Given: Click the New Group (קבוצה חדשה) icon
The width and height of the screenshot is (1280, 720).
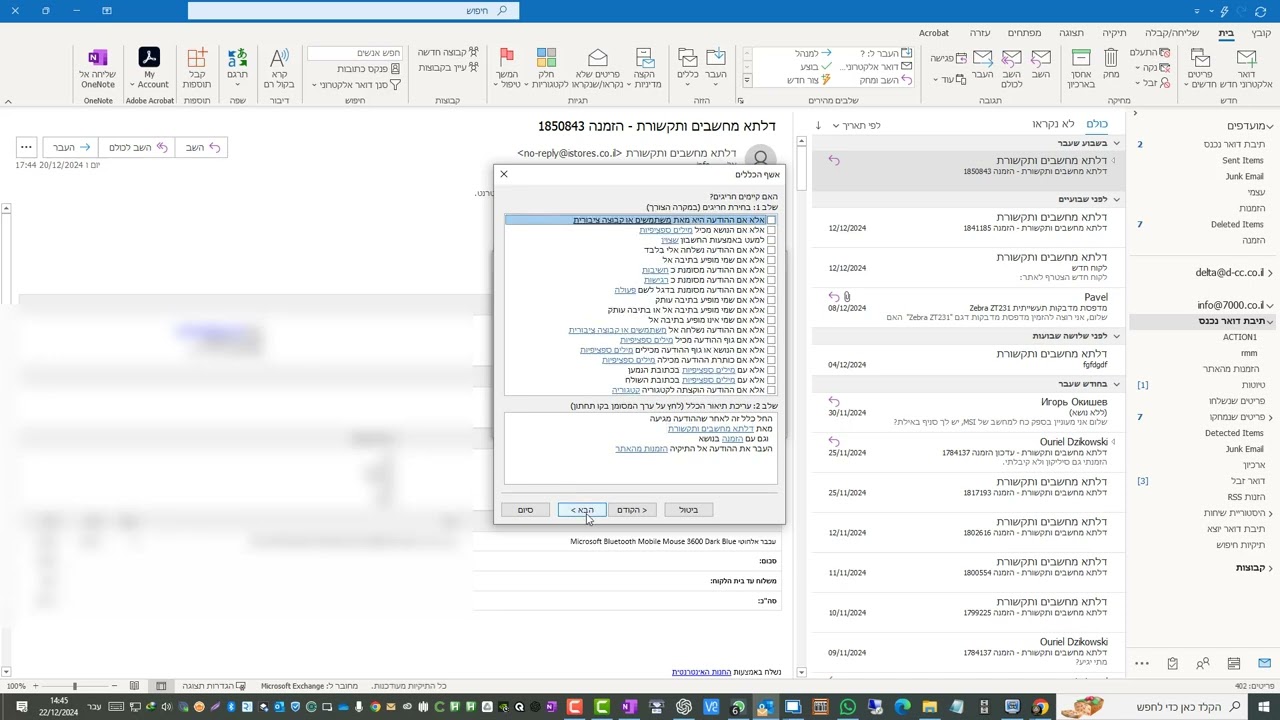Looking at the screenshot, I should 474,52.
